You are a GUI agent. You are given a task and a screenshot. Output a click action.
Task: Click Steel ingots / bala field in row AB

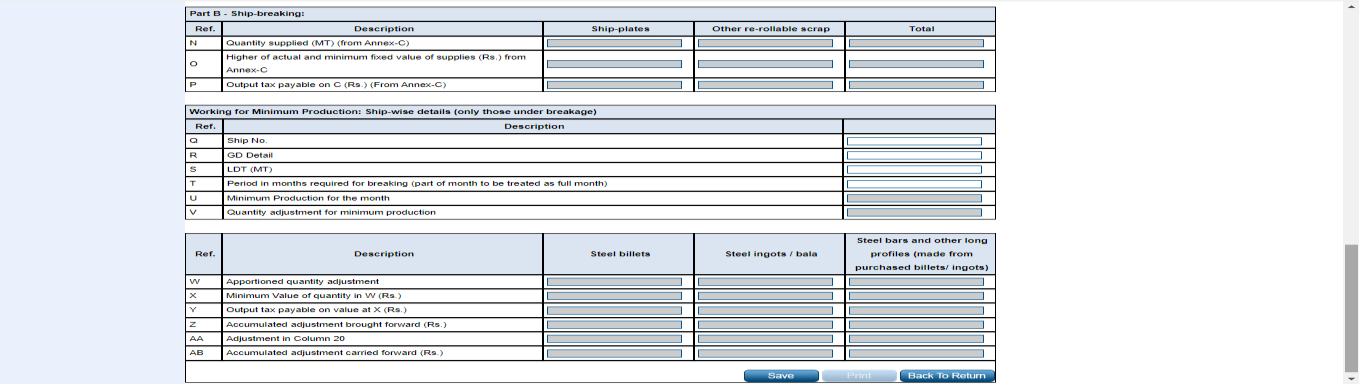[x=765, y=353]
